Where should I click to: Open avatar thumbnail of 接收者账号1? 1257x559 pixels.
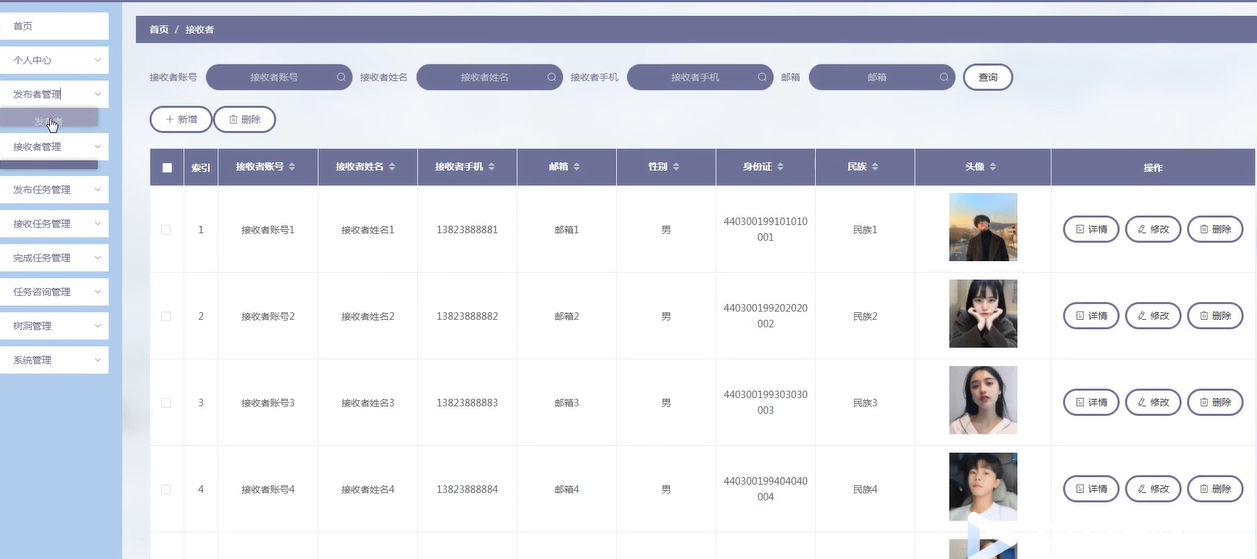983,227
